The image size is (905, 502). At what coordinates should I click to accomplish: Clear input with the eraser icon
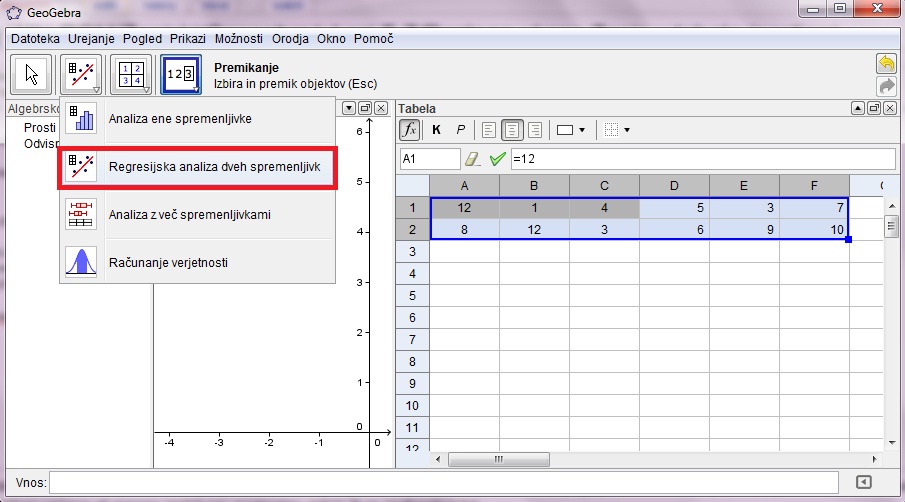point(473,159)
